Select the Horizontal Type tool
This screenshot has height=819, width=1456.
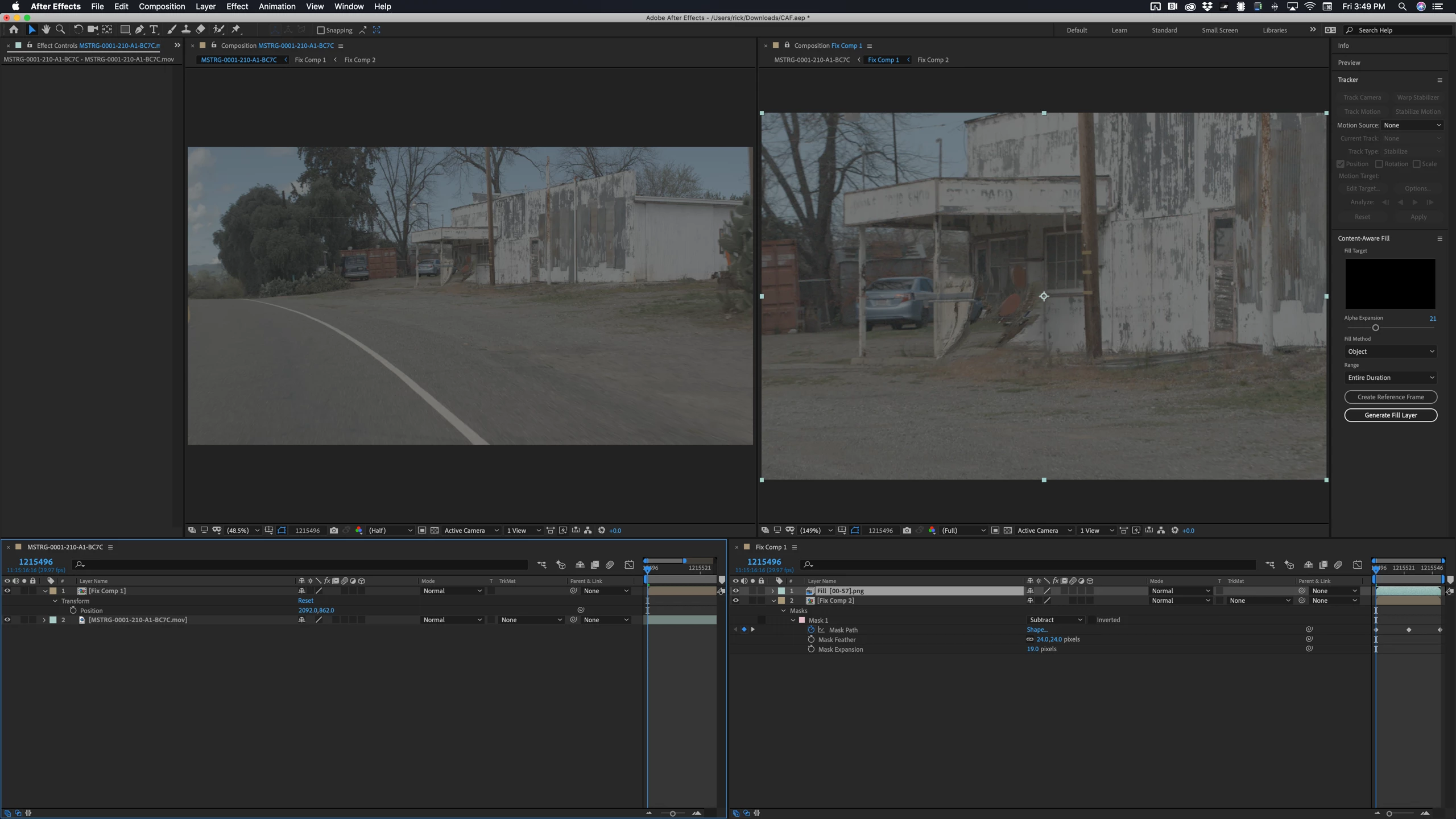click(154, 30)
